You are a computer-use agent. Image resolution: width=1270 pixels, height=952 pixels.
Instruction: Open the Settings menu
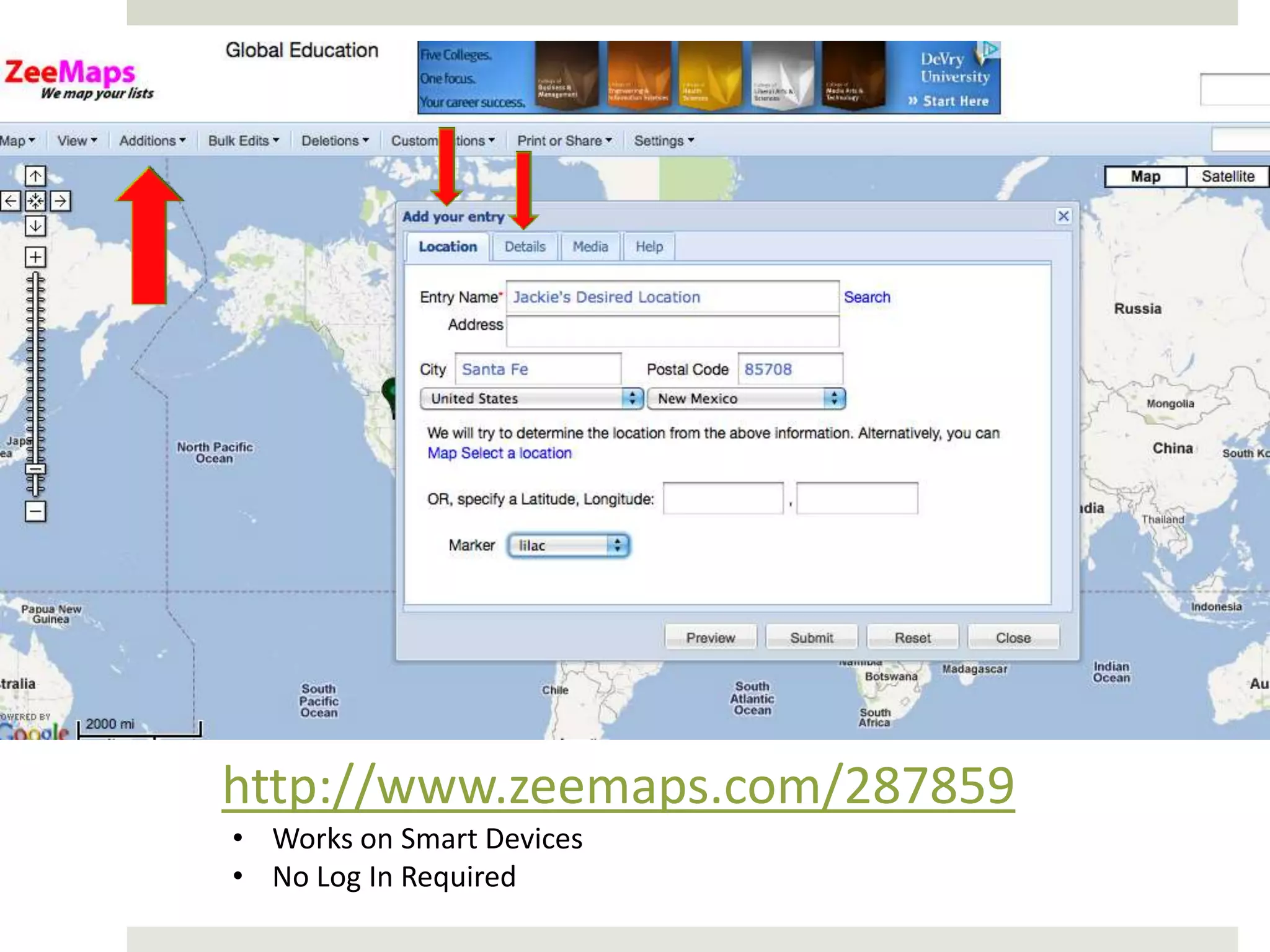664,141
